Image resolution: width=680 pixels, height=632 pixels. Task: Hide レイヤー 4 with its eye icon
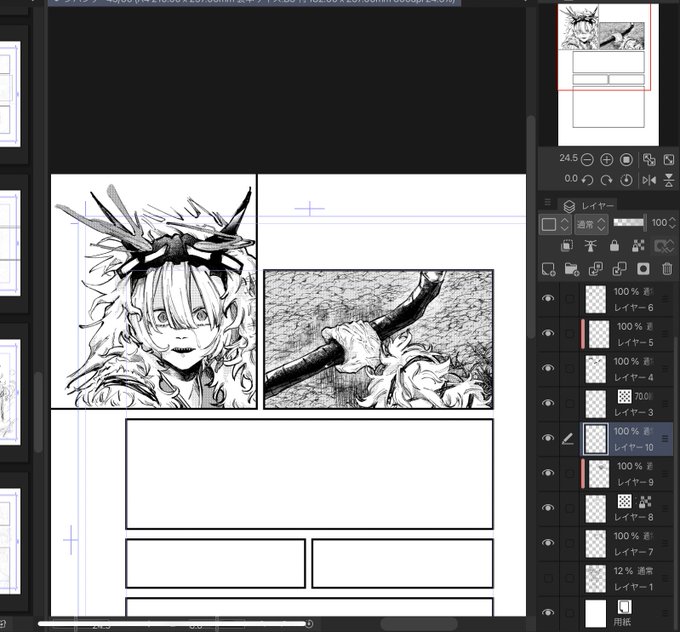pyautogui.click(x=548, y=368)
